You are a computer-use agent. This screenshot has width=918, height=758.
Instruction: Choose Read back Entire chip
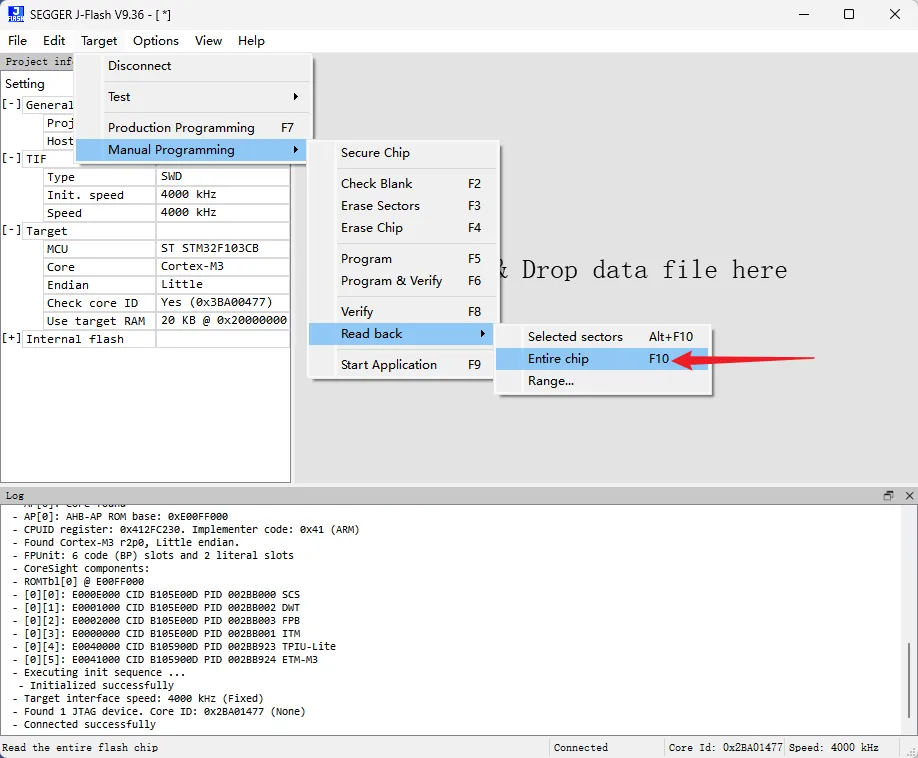click(602, 359)
